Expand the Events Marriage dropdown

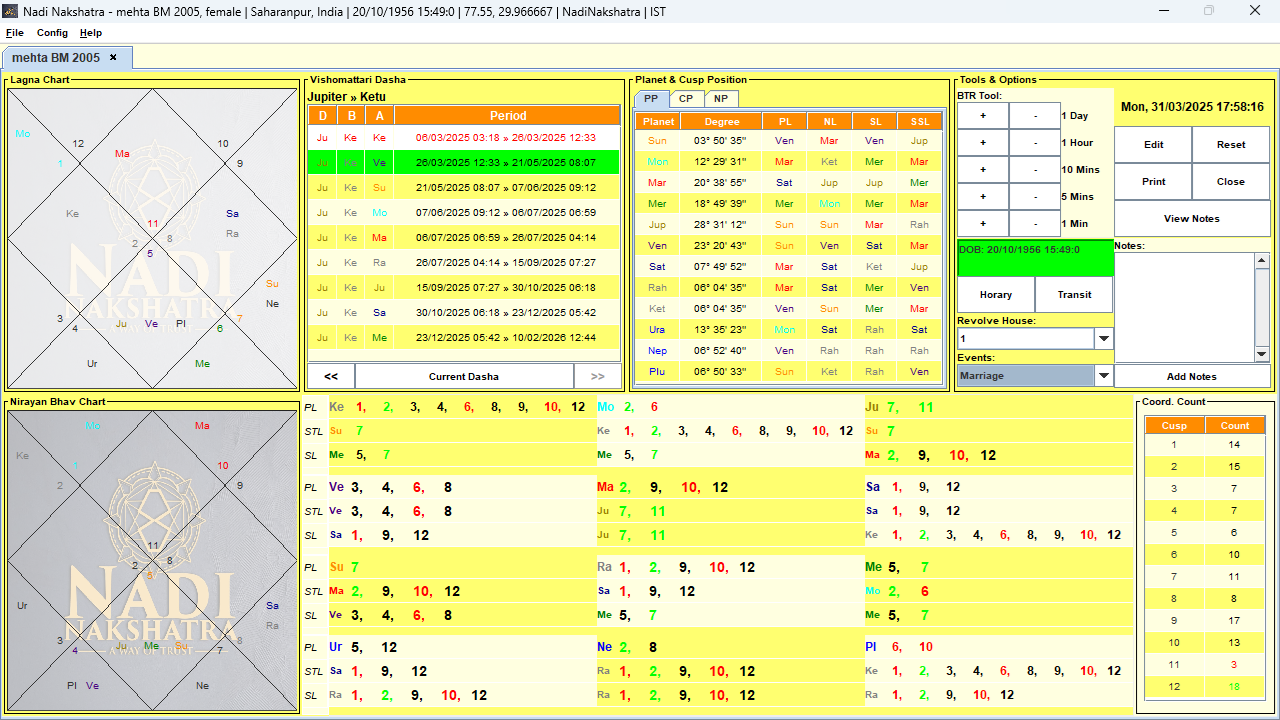(x=1104, y=376)
